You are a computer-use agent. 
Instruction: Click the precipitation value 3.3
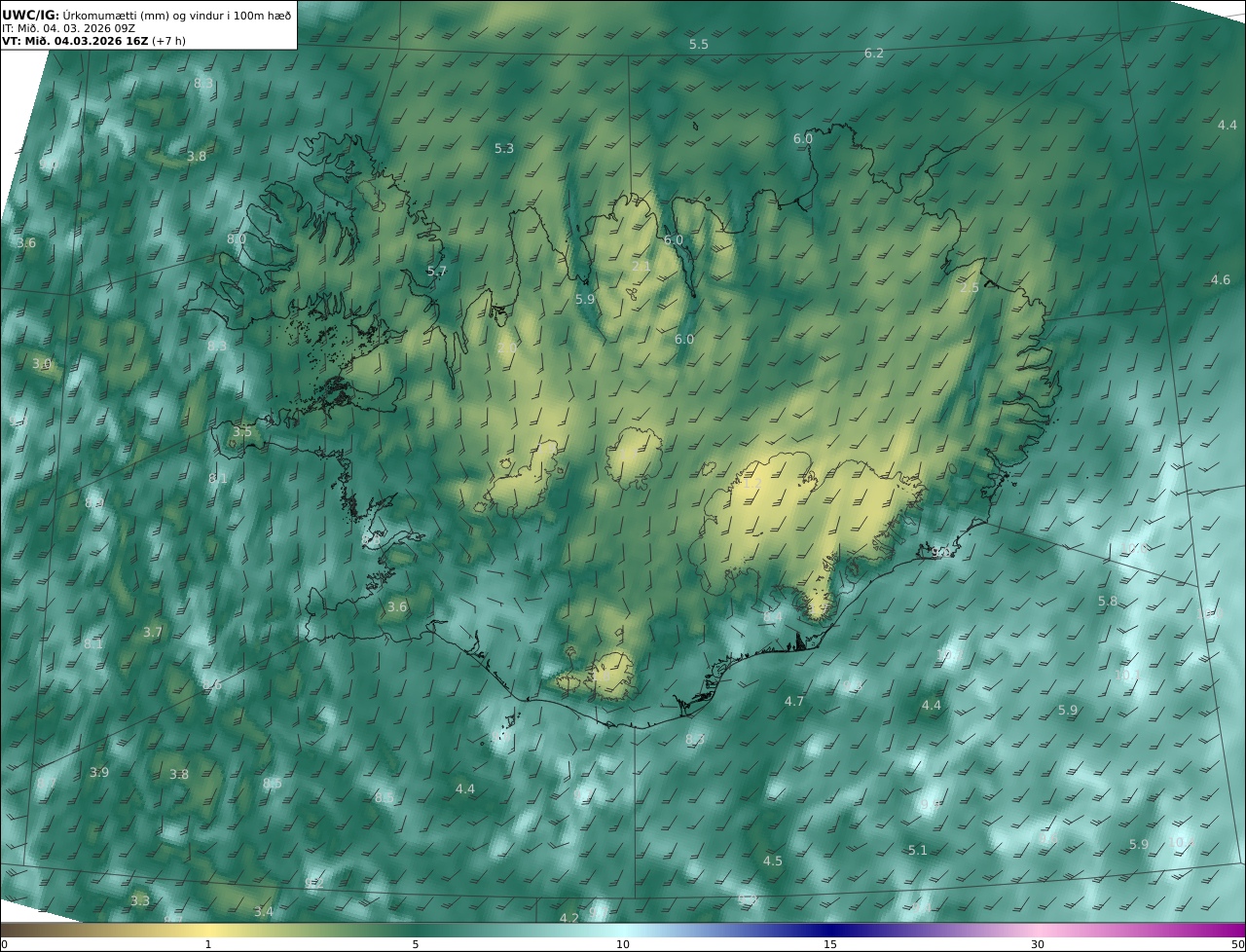140,901
